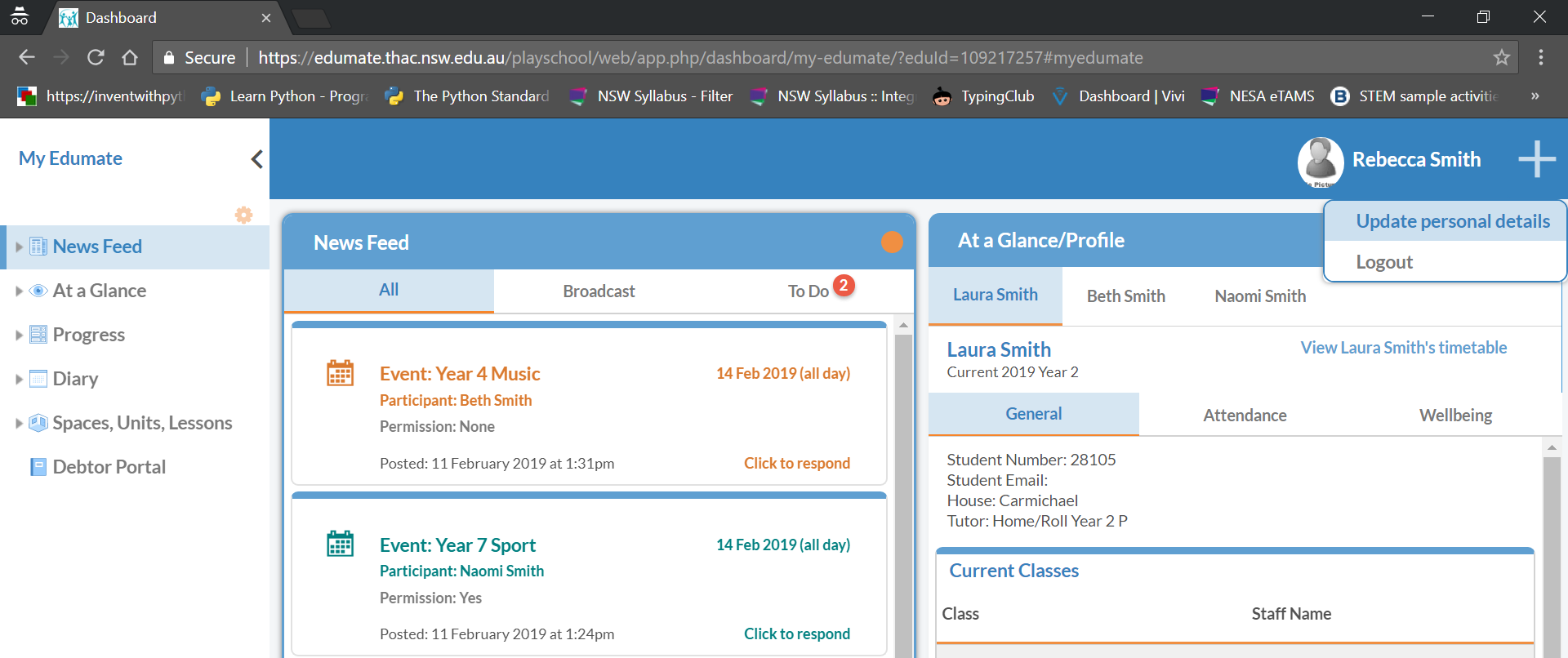1568x658 pixels.
Task: Open Learn Python bookmark
Action: [285, 96]
